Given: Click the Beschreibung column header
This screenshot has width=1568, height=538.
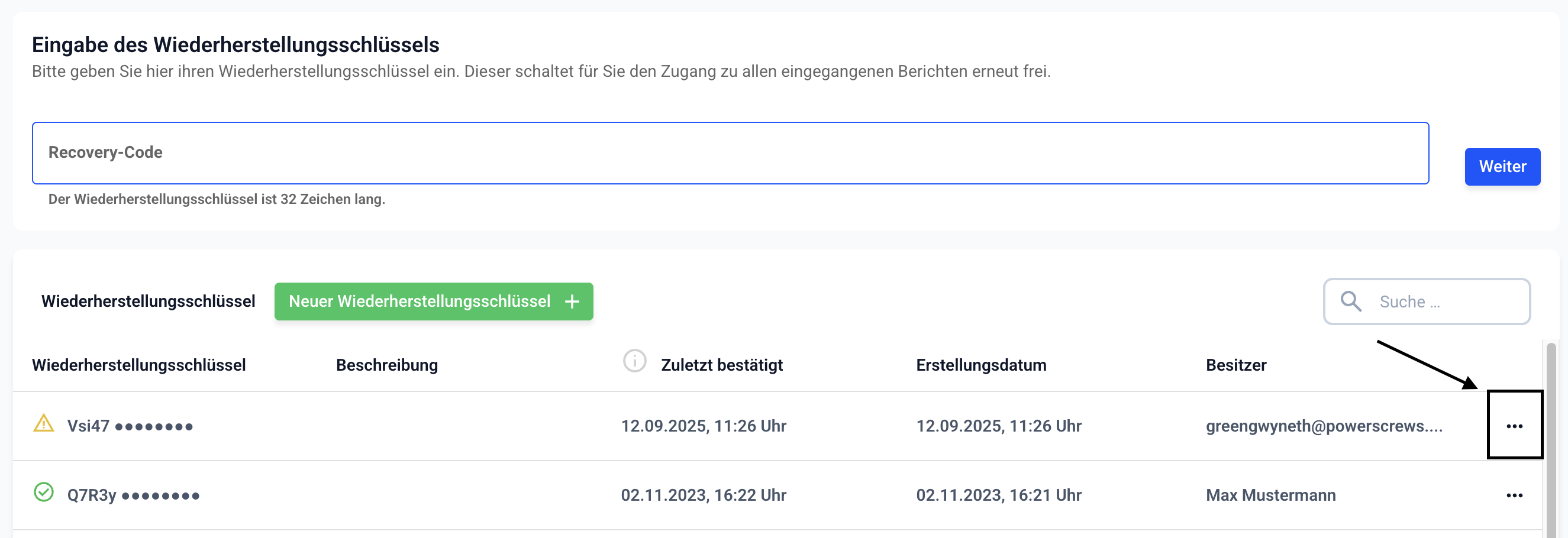Looking at the screenshot, I should [x=386, y=365].
